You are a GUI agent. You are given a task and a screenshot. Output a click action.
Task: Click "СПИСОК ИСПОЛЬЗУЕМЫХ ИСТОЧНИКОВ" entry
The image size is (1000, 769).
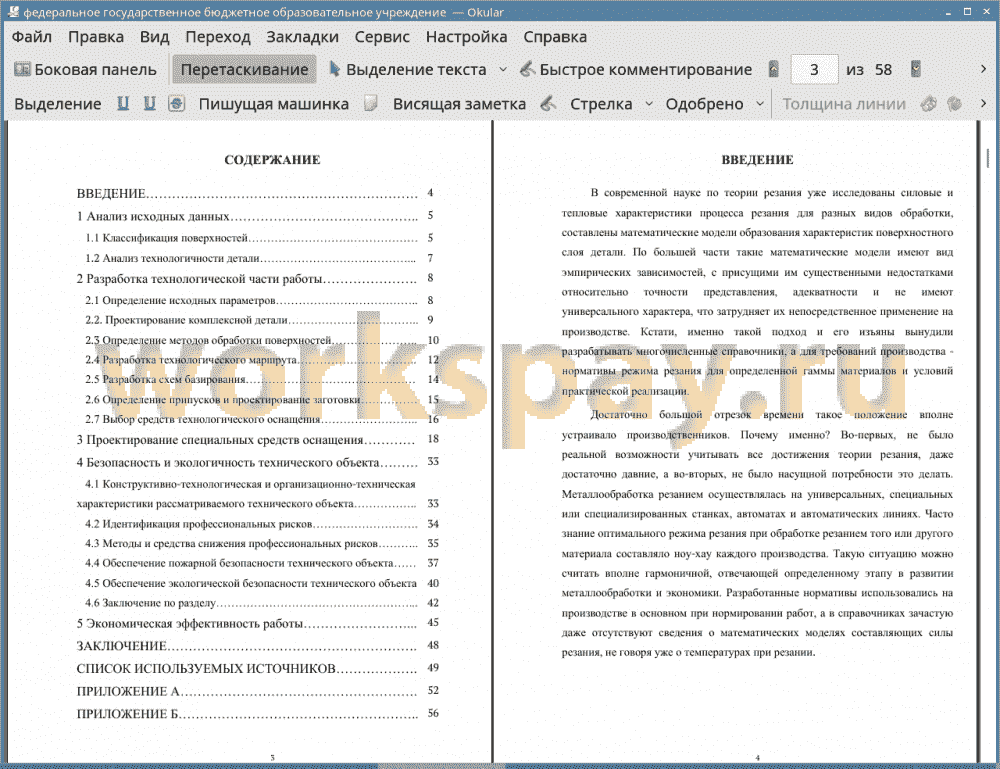point(258,668)
